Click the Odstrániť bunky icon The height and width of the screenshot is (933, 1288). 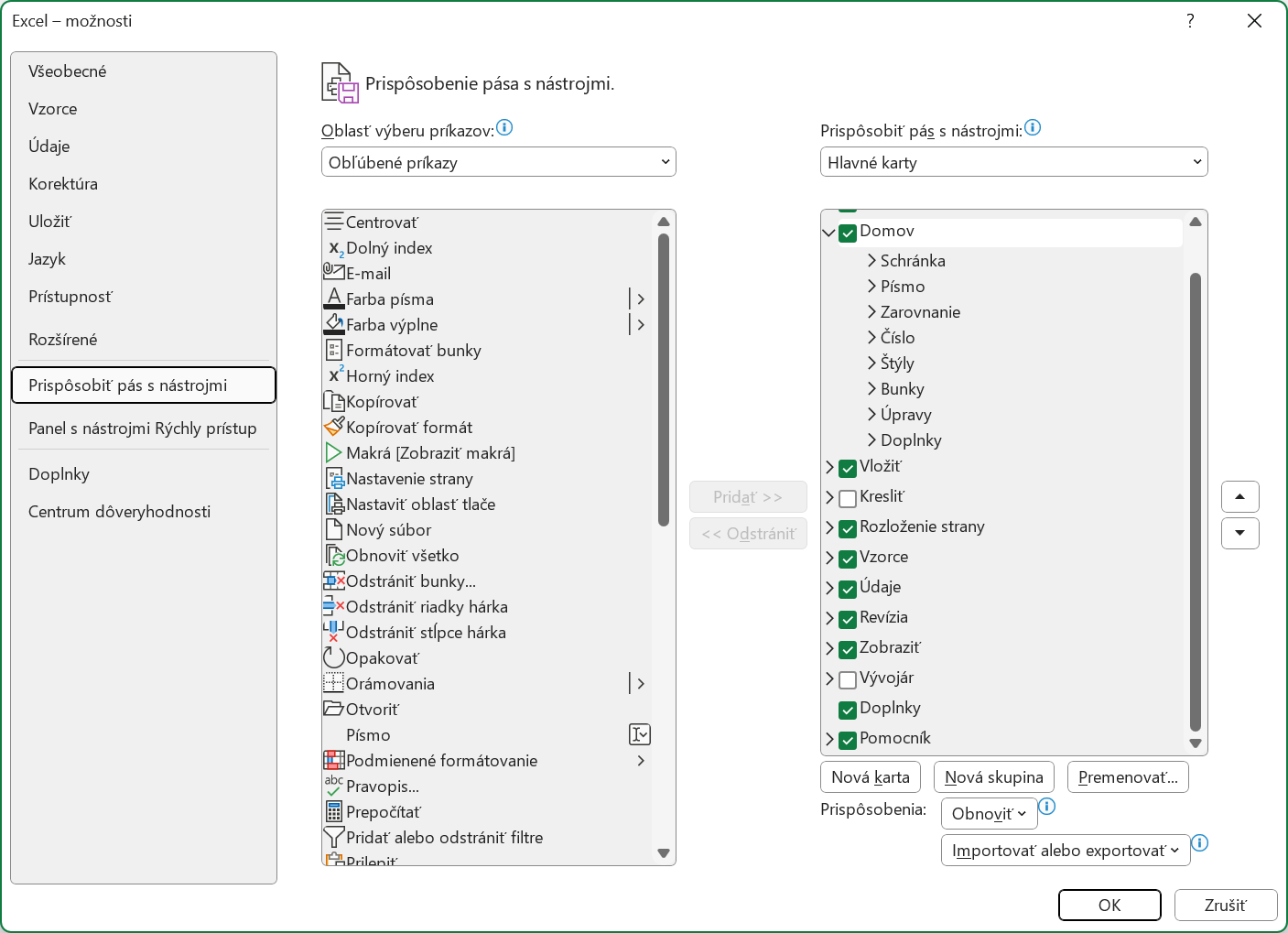coord(334,580)
